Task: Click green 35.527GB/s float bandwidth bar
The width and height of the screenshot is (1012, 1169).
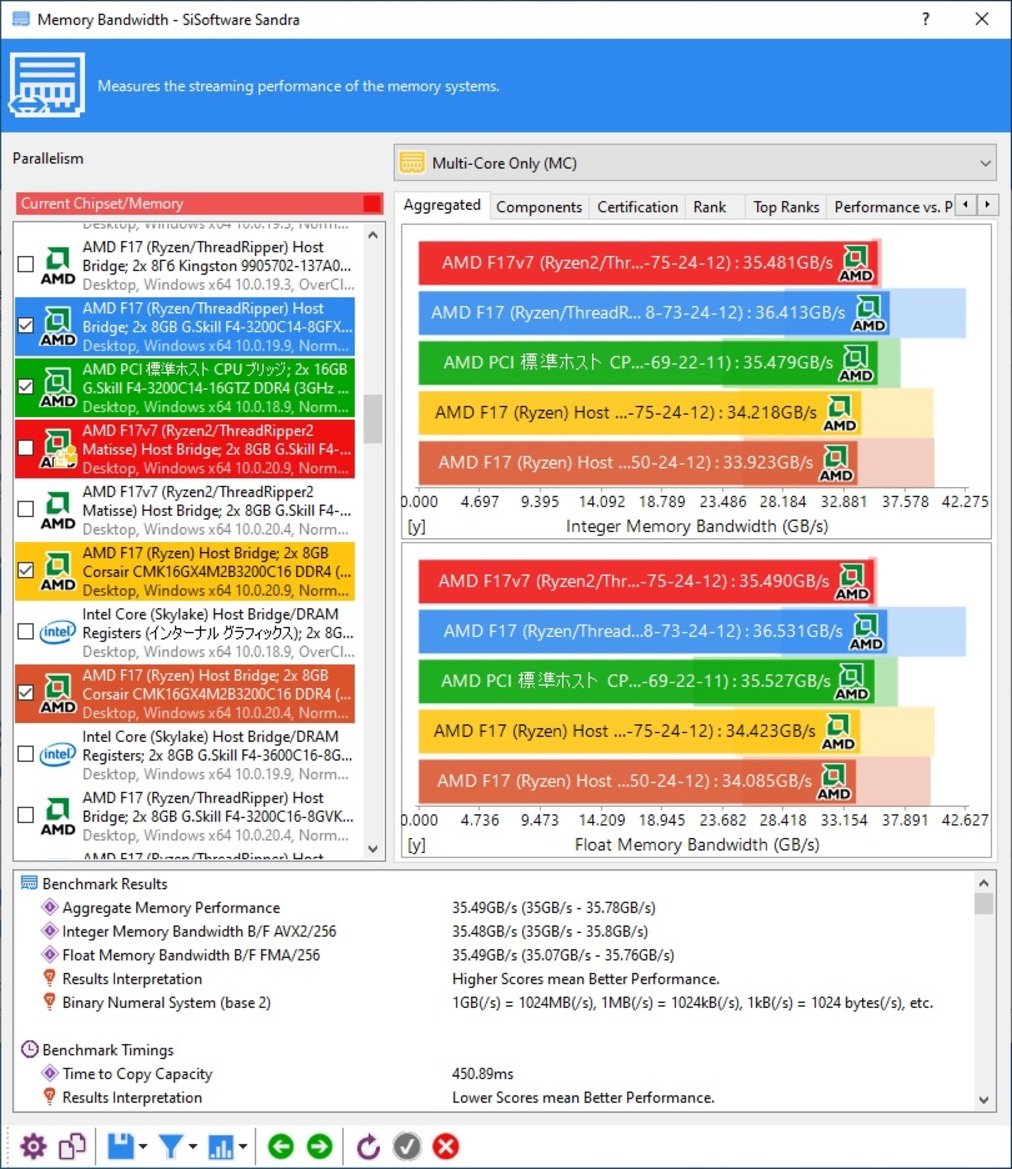Action: click(x=646, y=681)
